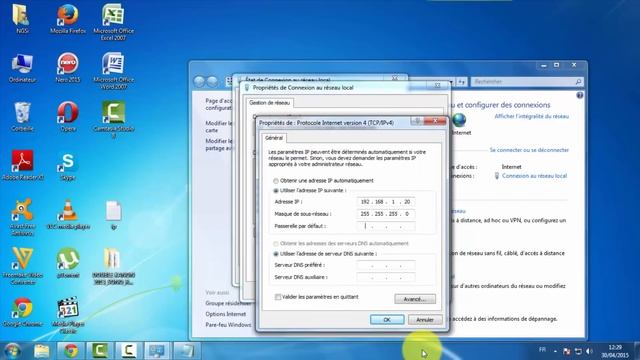Select the folder icon in the desktop's top-left corner
Viewport: 640px width, 360px height.
[x=22, y=19]
